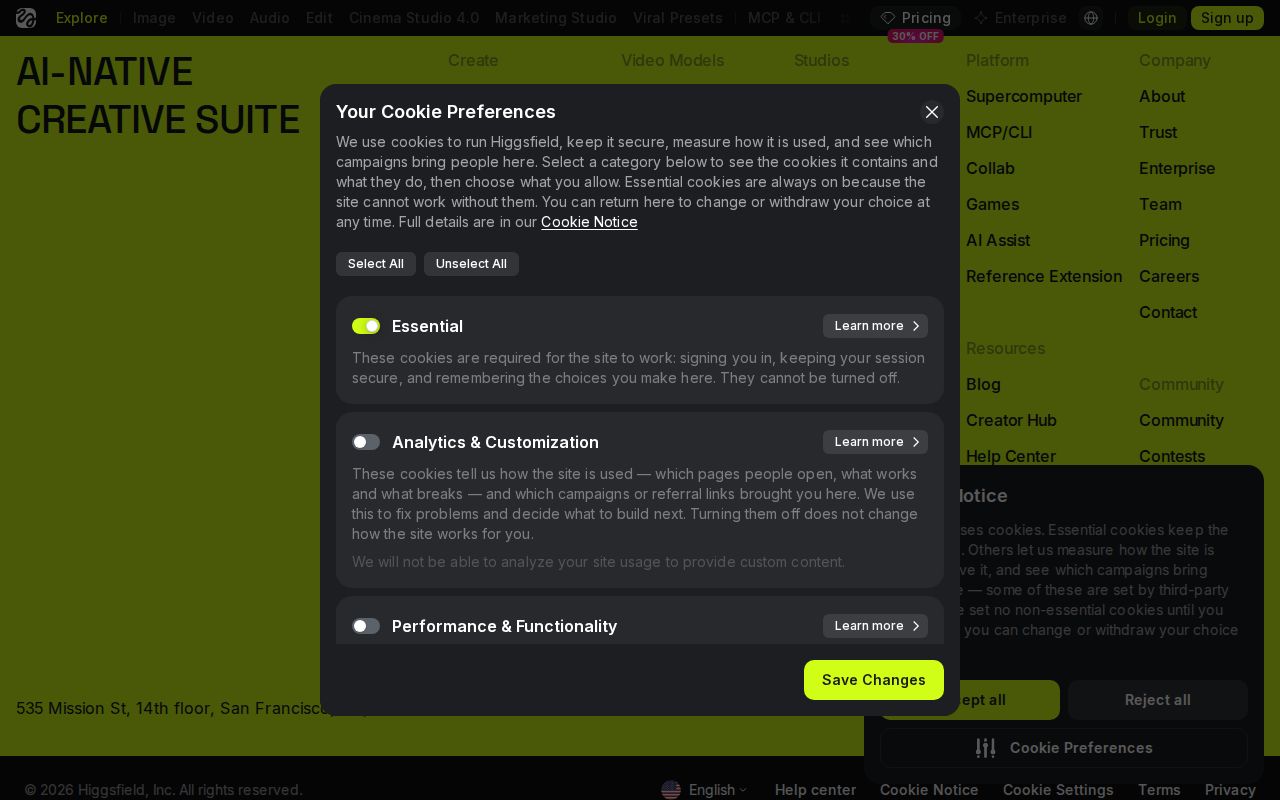Open the Creator Hub resource link
The image size is (1280, 800).
(x=1011, y=420)
